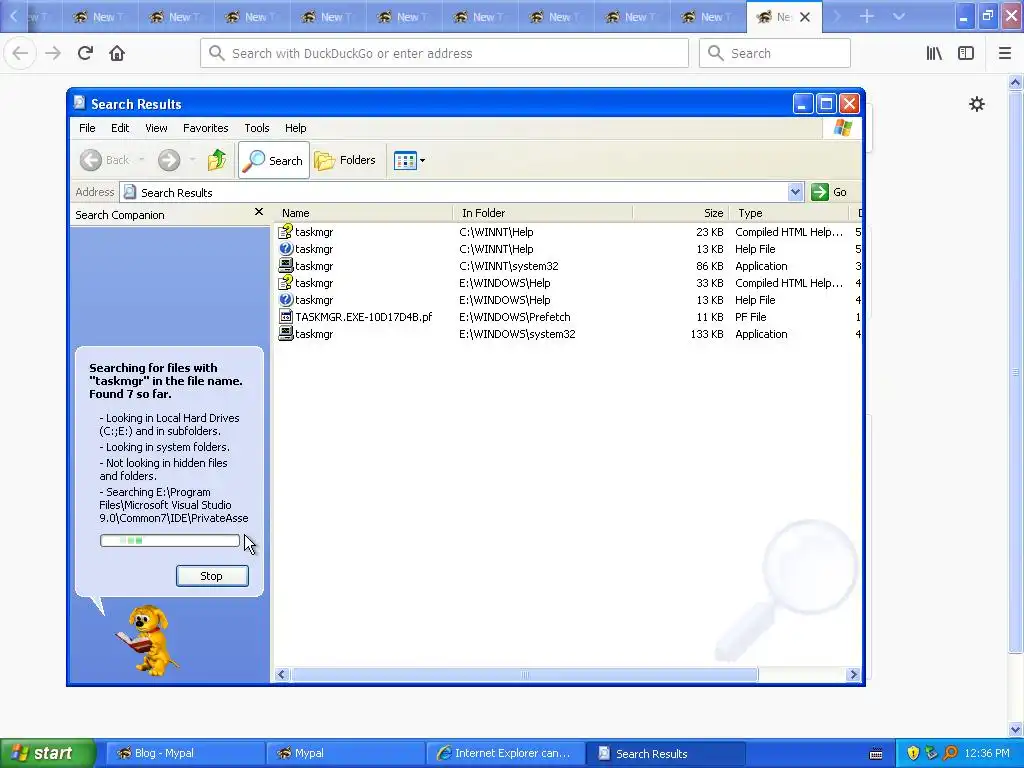The height and width of the screenshot is (768, 1024).
Task: Open the browser Library icon
Action: click(934, 53)
